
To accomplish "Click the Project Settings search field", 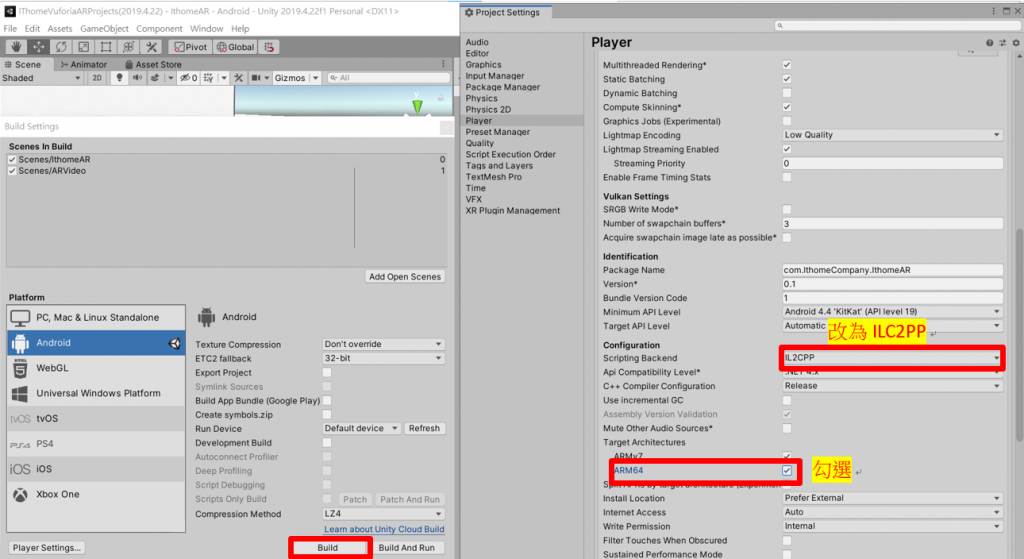I will (x=896, y=25).
